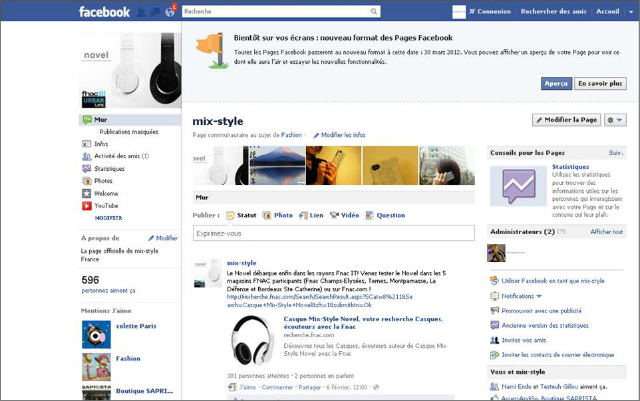This screenshot has height=401, width=640.
Task: Click the large Statistiques chart icon
Action: (x=518, y=186)
